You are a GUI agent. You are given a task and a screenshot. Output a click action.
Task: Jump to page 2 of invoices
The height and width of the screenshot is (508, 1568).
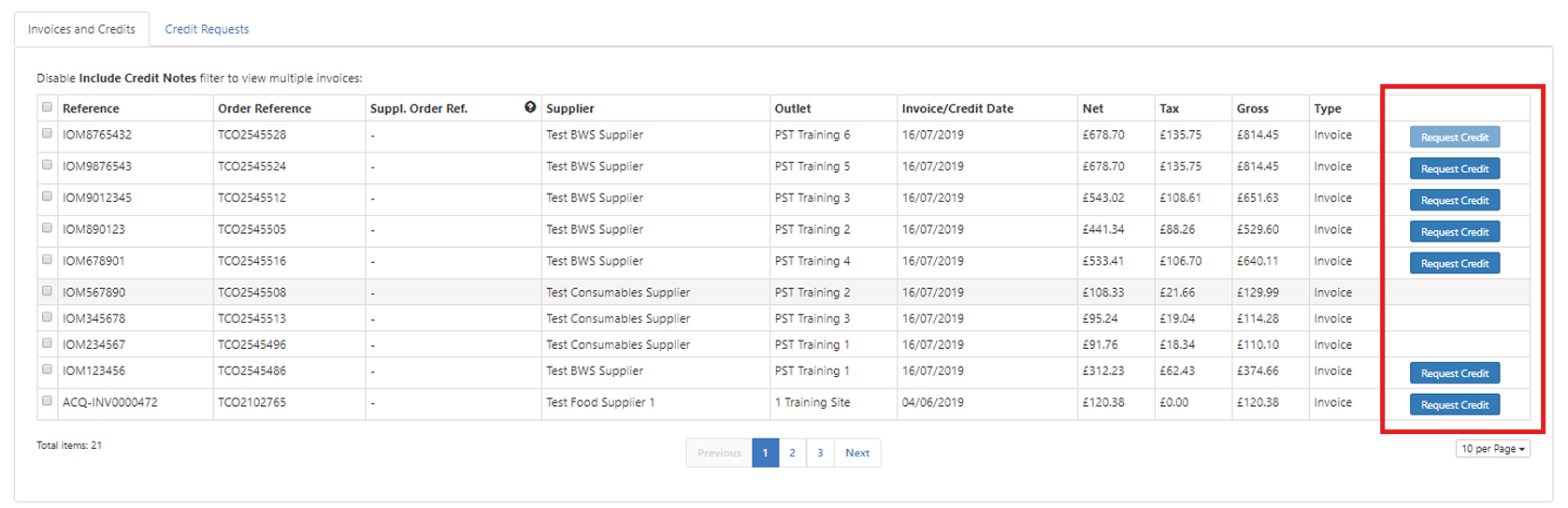[792, 453]
